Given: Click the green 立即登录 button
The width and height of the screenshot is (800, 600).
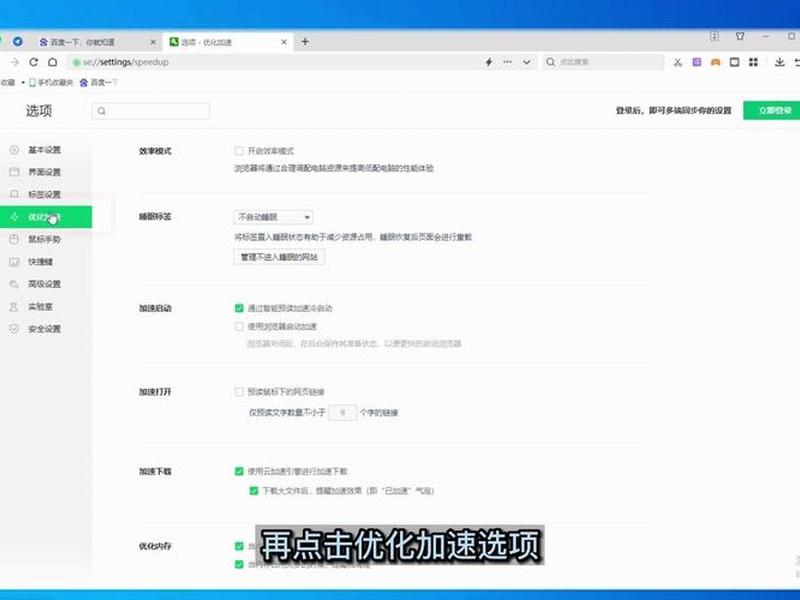Looking at the screenshot, I should pos(773,110).
